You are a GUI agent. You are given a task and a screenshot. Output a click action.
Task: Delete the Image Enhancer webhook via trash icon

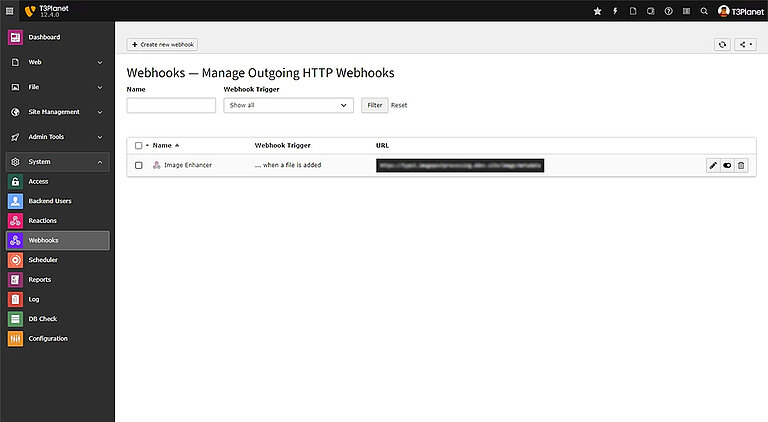pos(741,165)
